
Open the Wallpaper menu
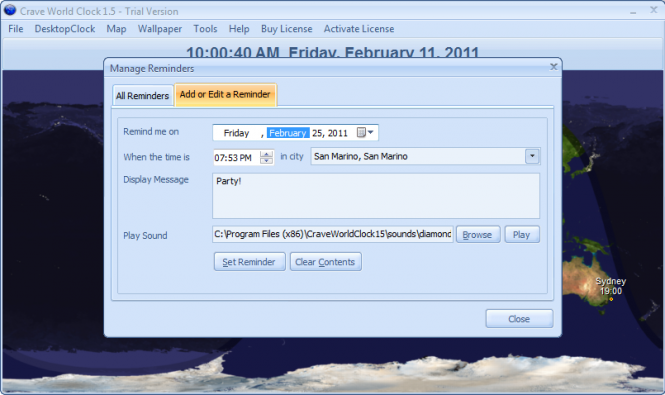tap(160, 29)
